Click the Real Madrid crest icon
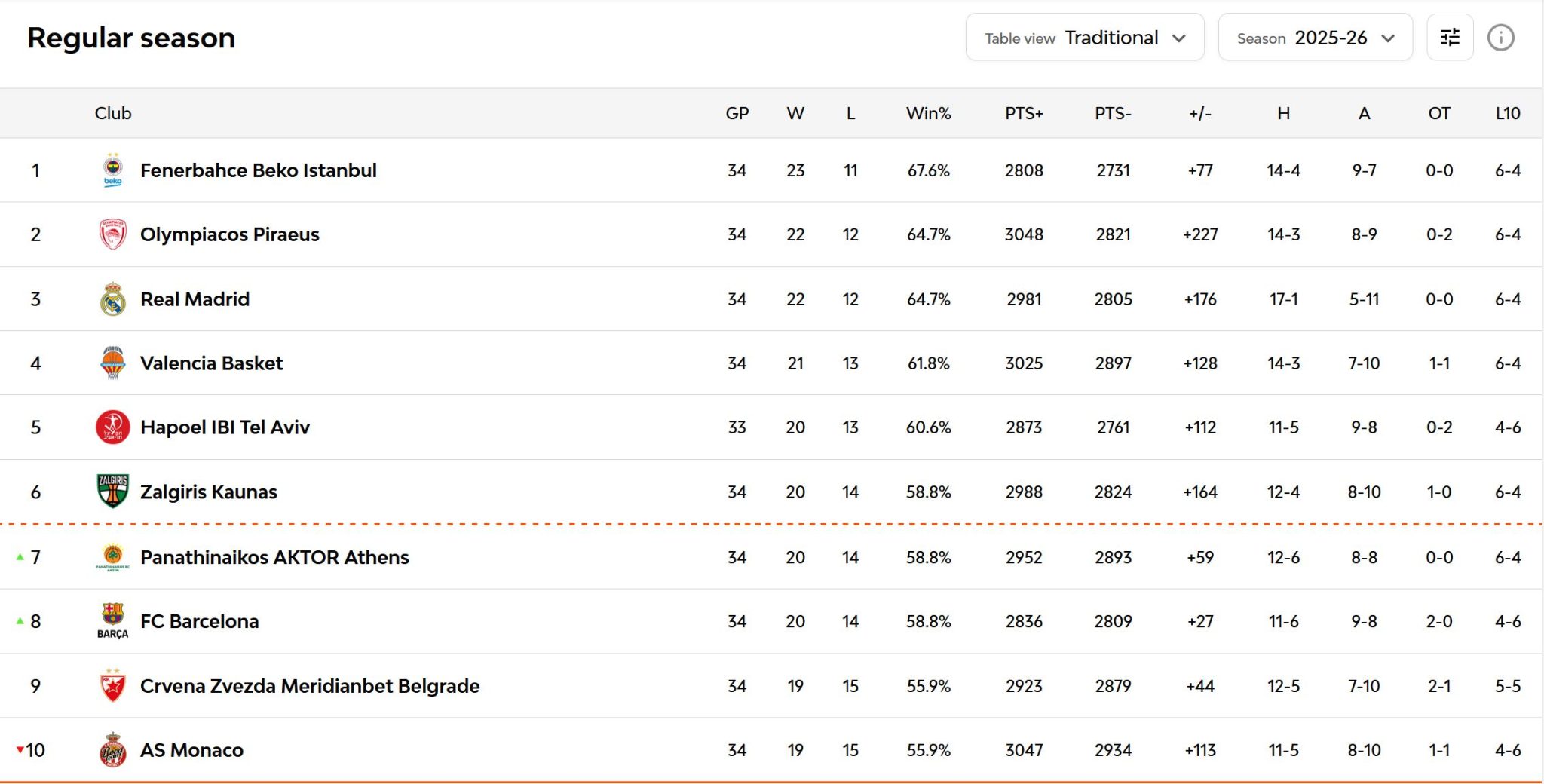The height and width of the screenshot is (784, 1544). click(x=112, y=299)
